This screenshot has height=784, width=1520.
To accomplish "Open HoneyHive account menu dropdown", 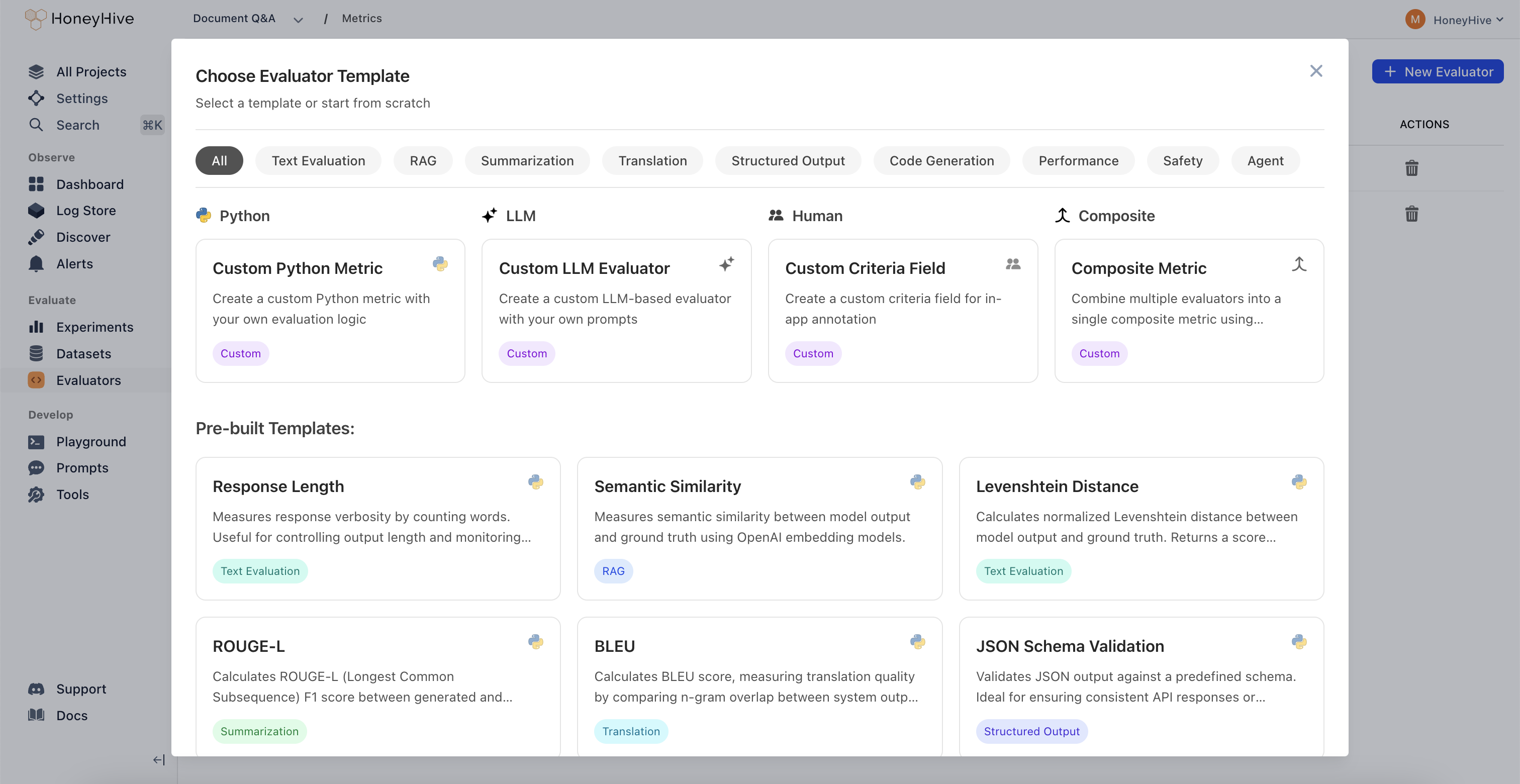I will pos(1467,20).
